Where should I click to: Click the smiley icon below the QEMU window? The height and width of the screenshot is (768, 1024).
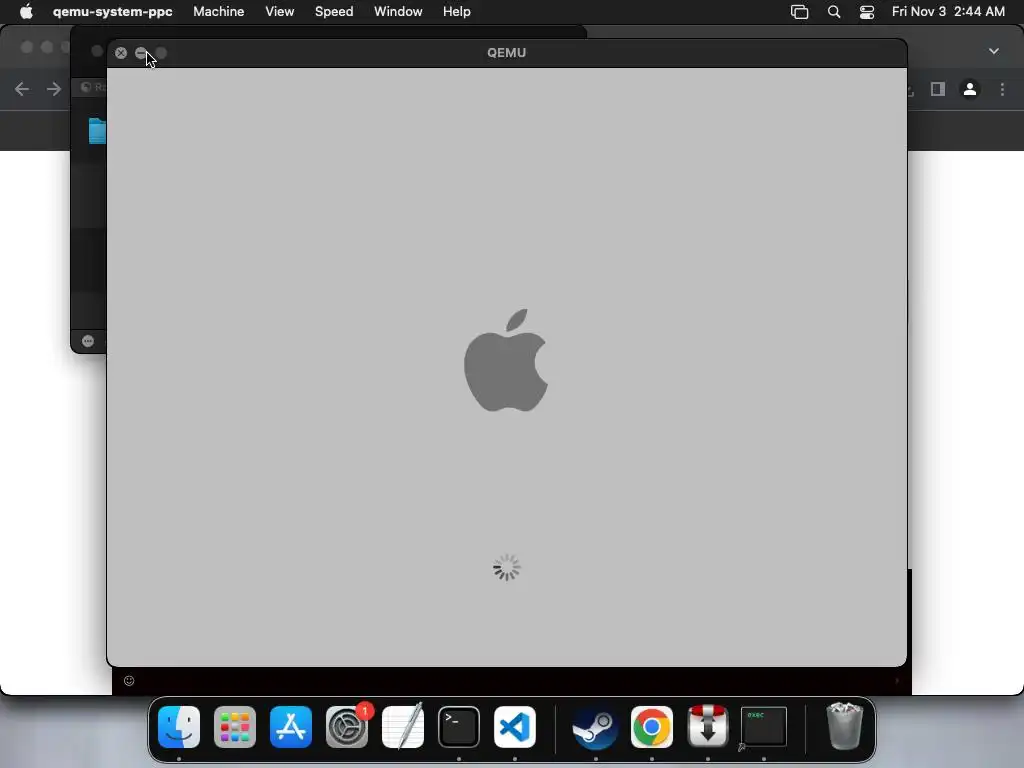pos(129,680)
